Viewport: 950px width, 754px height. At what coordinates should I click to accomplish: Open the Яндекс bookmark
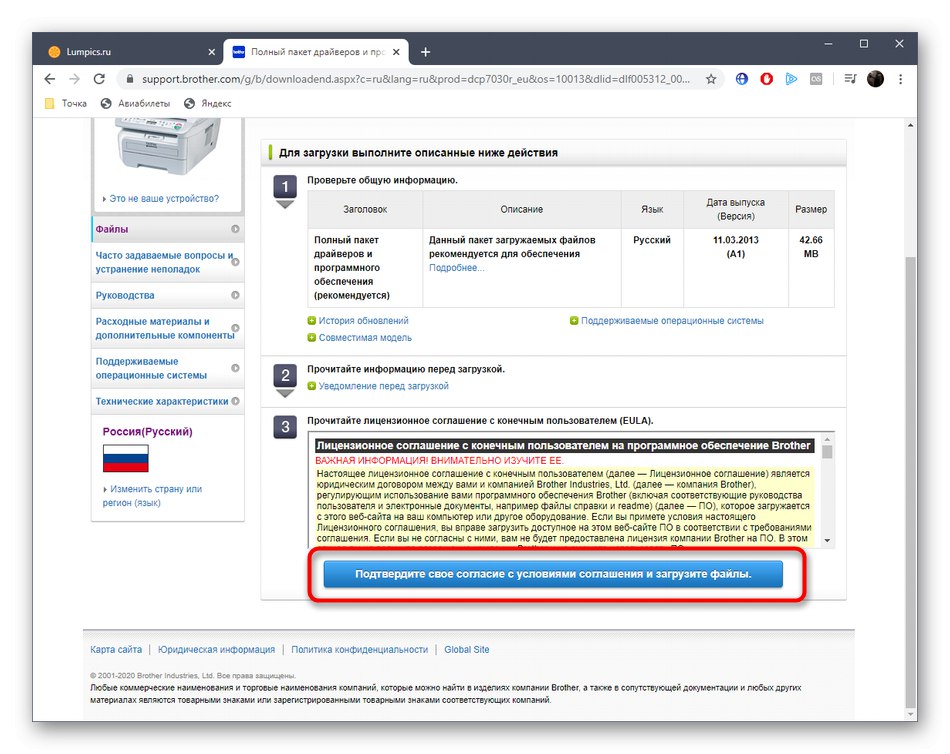click(x=208, y=104)
